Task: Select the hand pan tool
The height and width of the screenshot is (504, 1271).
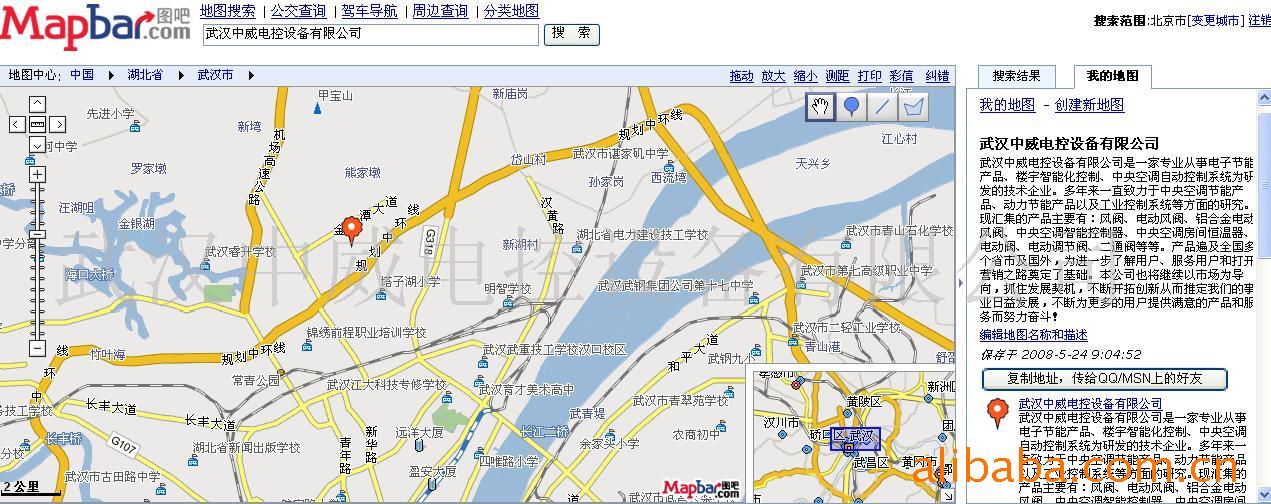Action: (821, 107)
